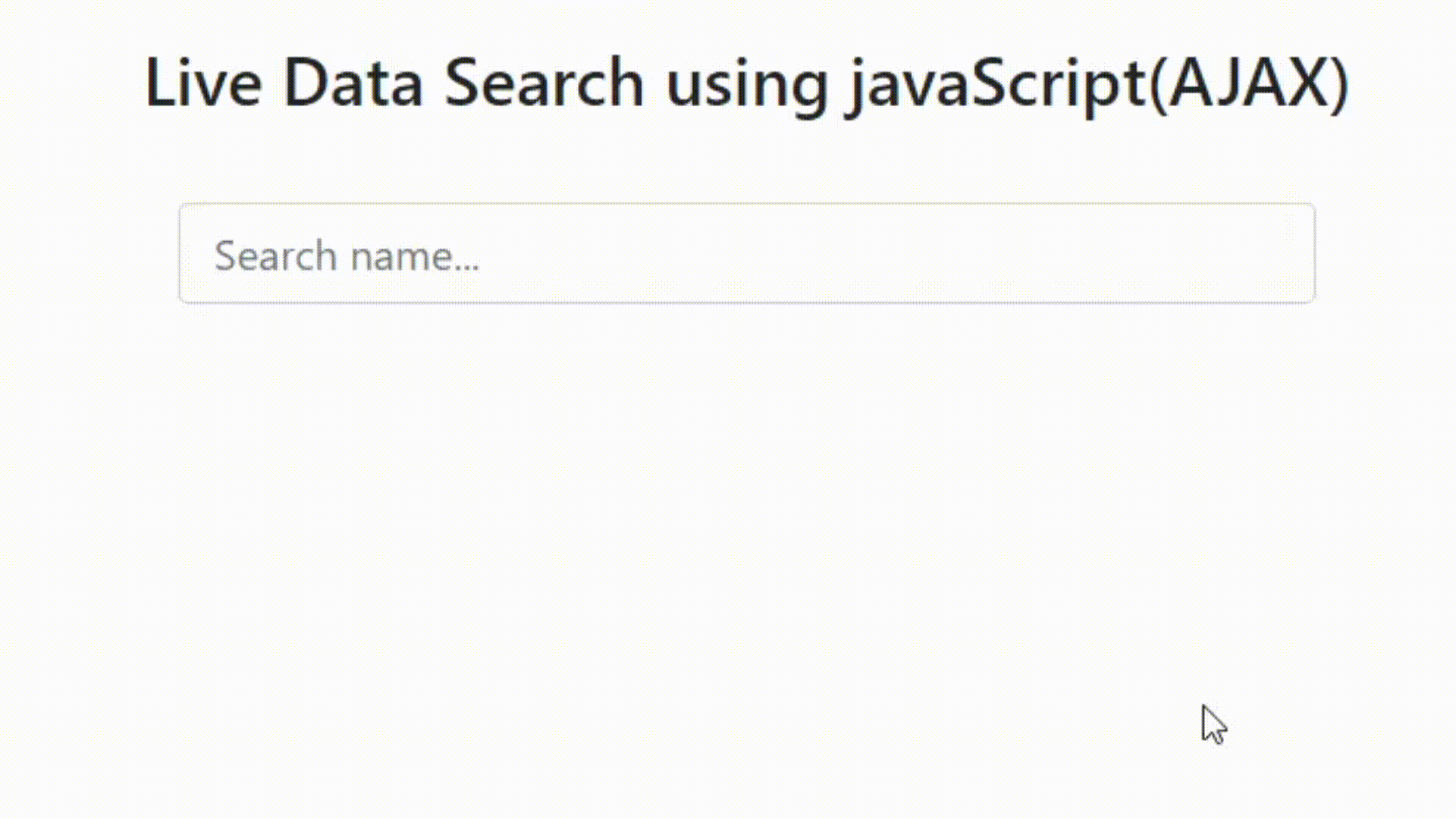Click the Search name input field
This screenshot has height=819, width=1456.
click(746, 253)
